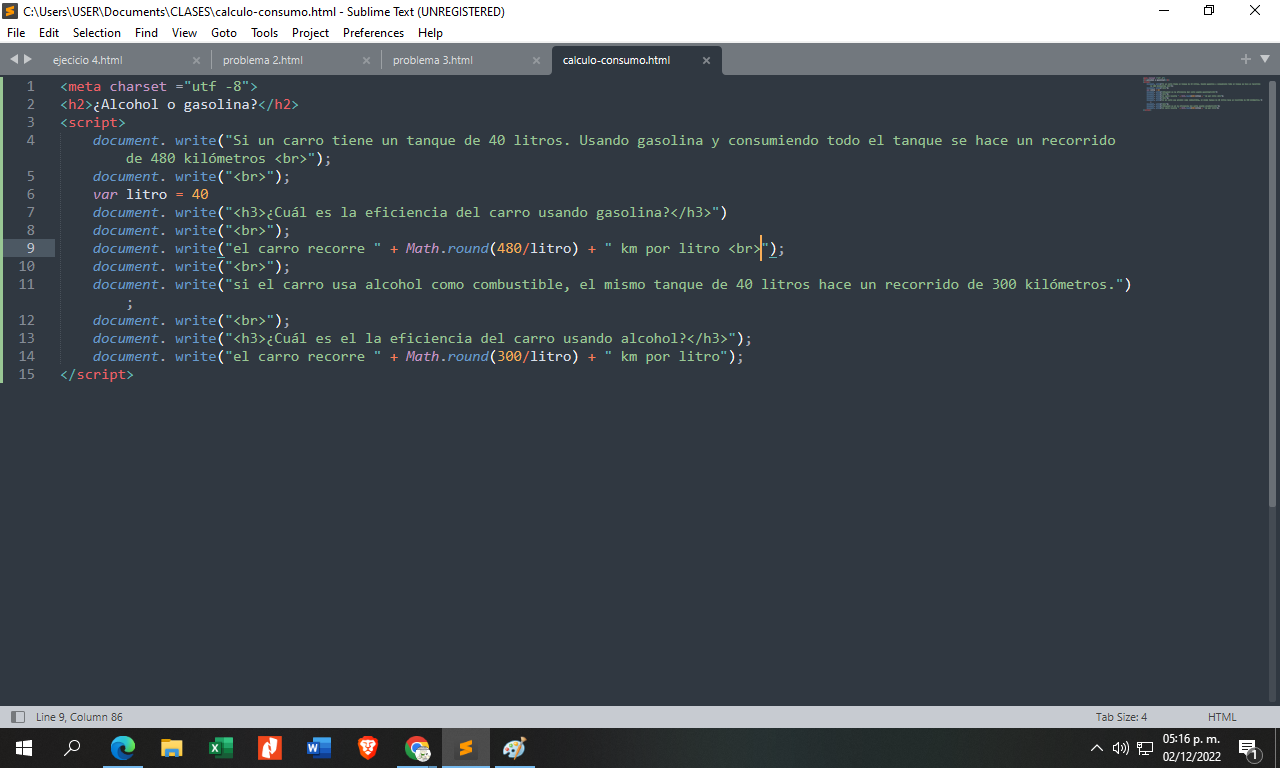Screen dimensions: 1280x768
Task: Click the minimap code preview
Action: pyautogui.click(x=1202, y=94)
